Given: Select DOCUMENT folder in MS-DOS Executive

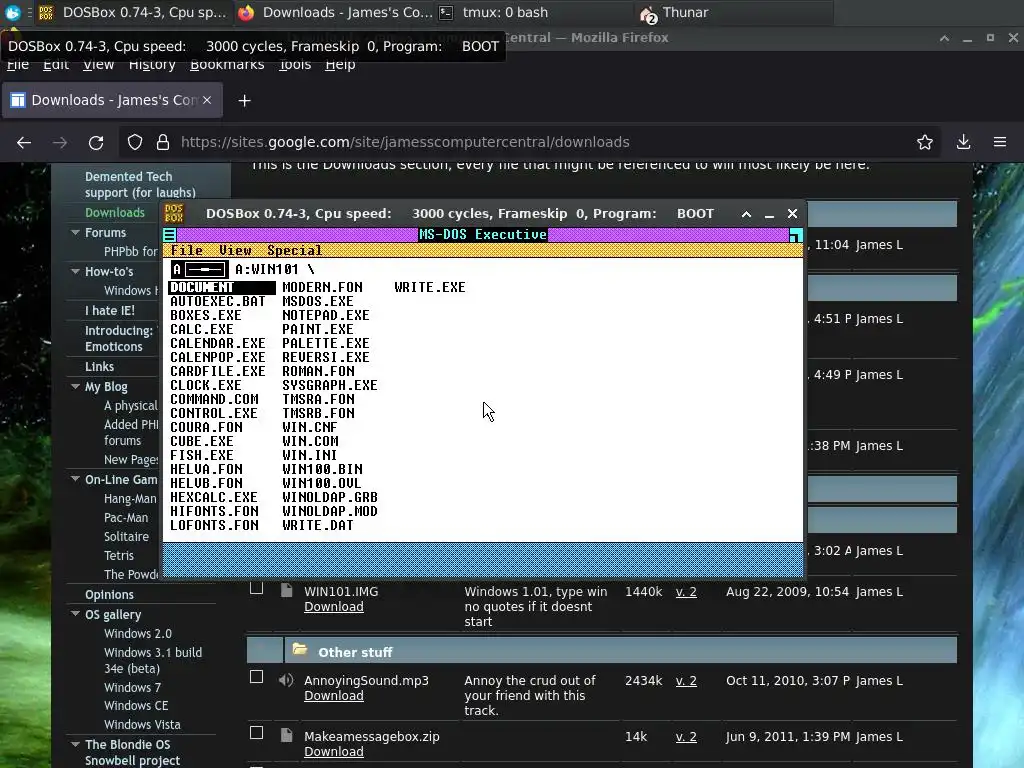Looking at the screenshot, I should coord(222,287).
